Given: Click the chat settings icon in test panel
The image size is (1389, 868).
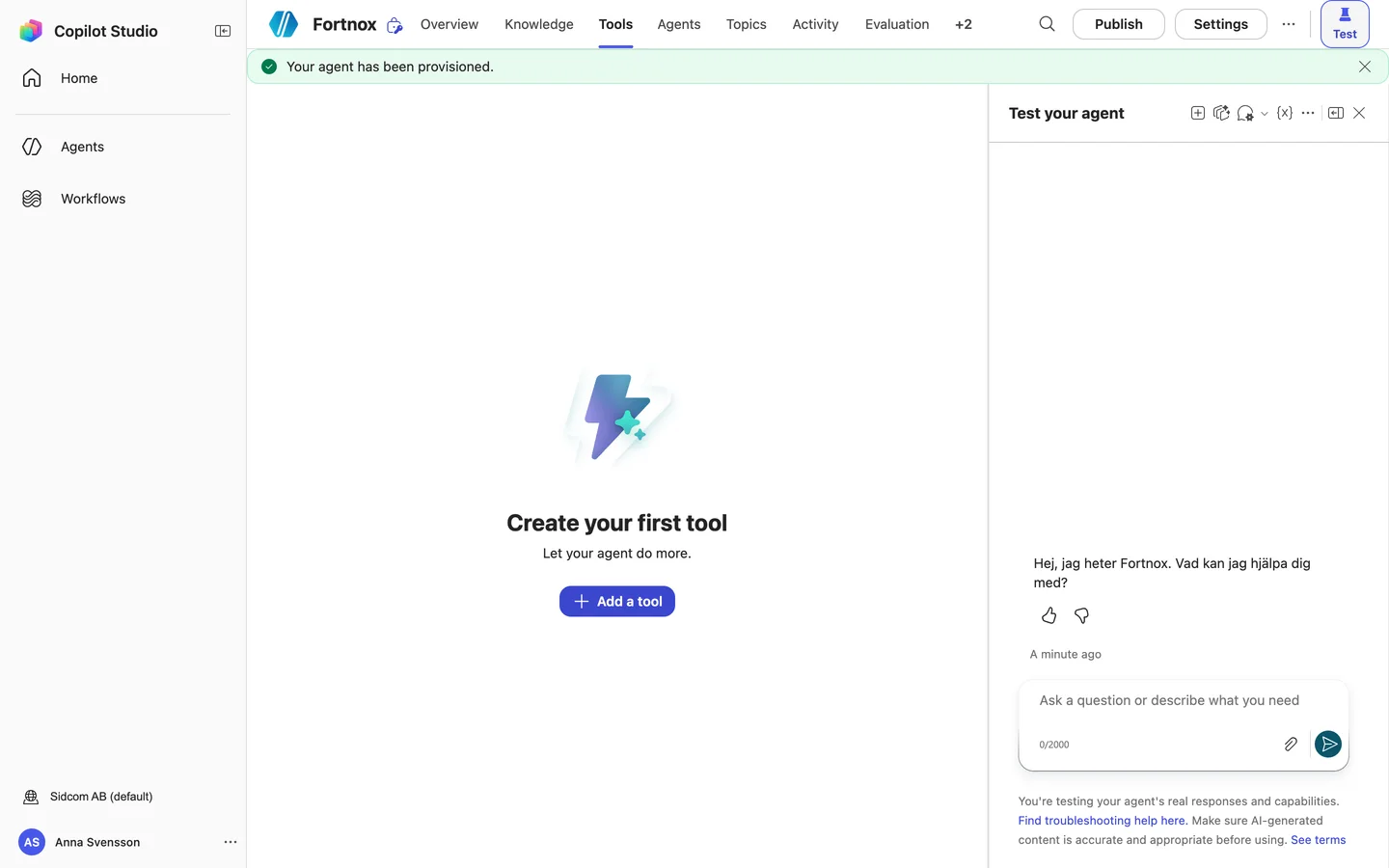Looking at the screenshot, I should (1245, 114).
